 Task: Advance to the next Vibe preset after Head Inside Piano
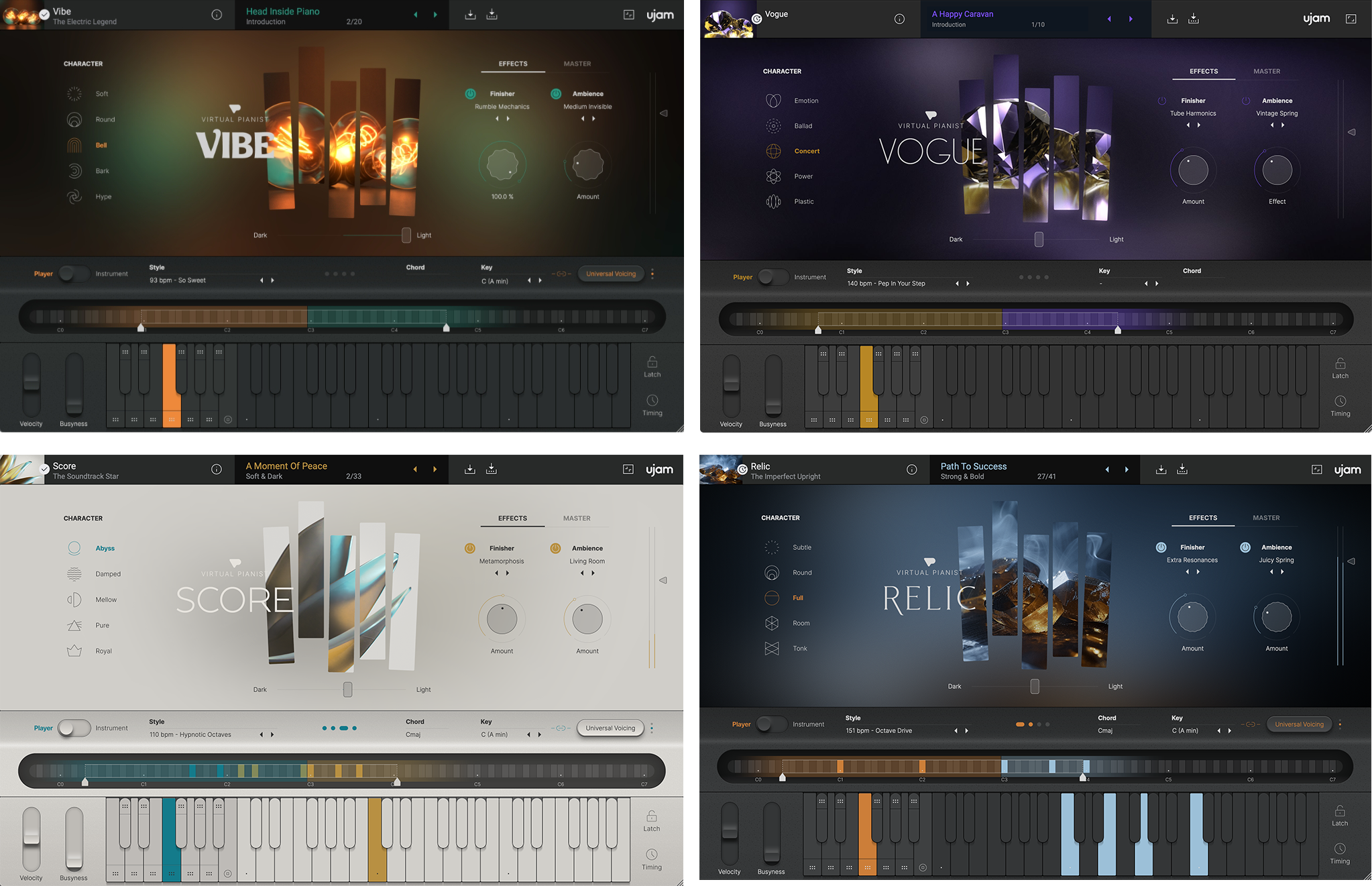pyautogui.click(x=435, y=14)
